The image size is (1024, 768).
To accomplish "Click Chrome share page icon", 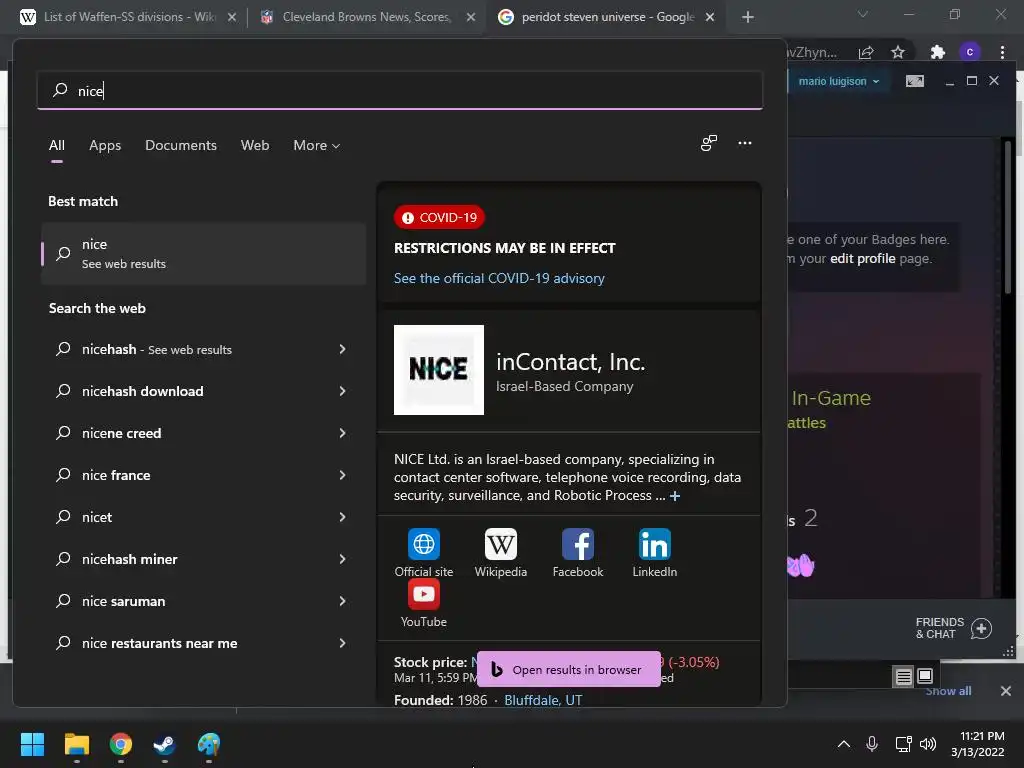I will 866,52.
